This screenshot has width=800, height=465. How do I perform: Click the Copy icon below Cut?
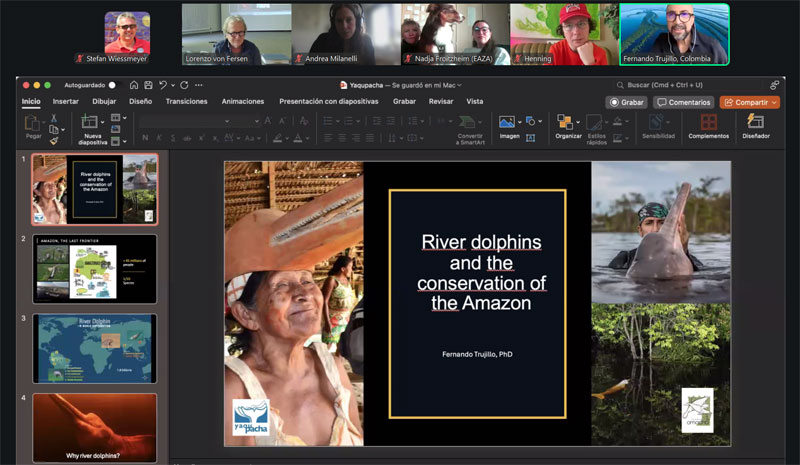(54, 129)
